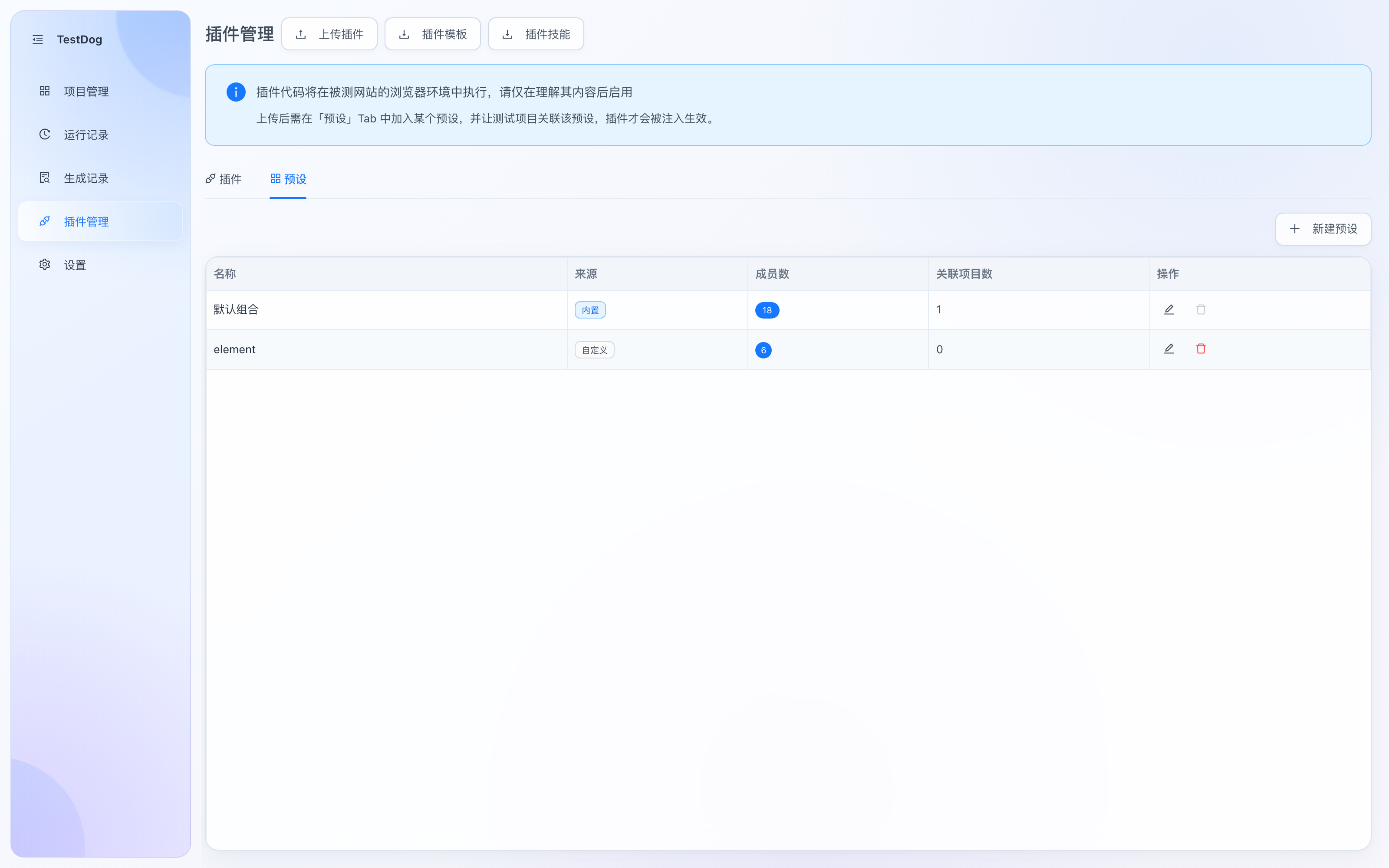Download via the 插件技能 button
Viewport: 1389px width, 868px height.
click(x=536, y=34)
